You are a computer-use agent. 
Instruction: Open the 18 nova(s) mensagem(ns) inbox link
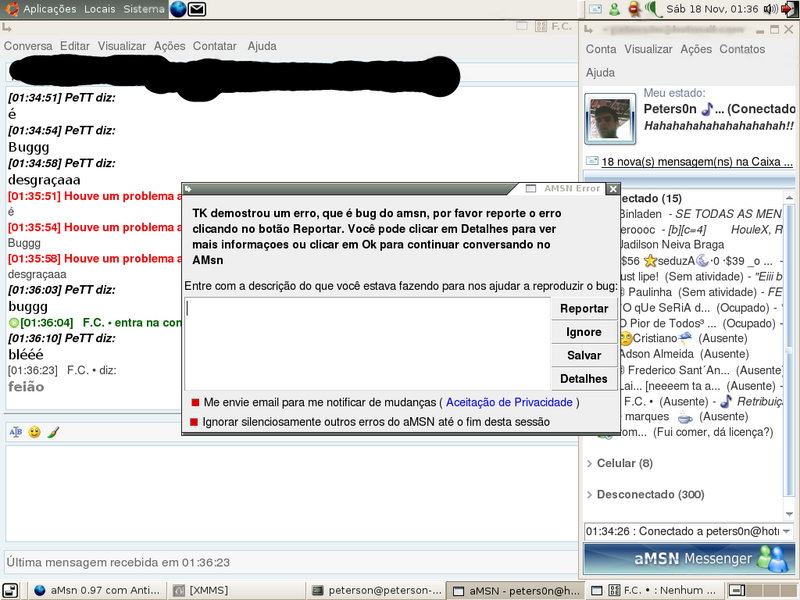[697, 162]
